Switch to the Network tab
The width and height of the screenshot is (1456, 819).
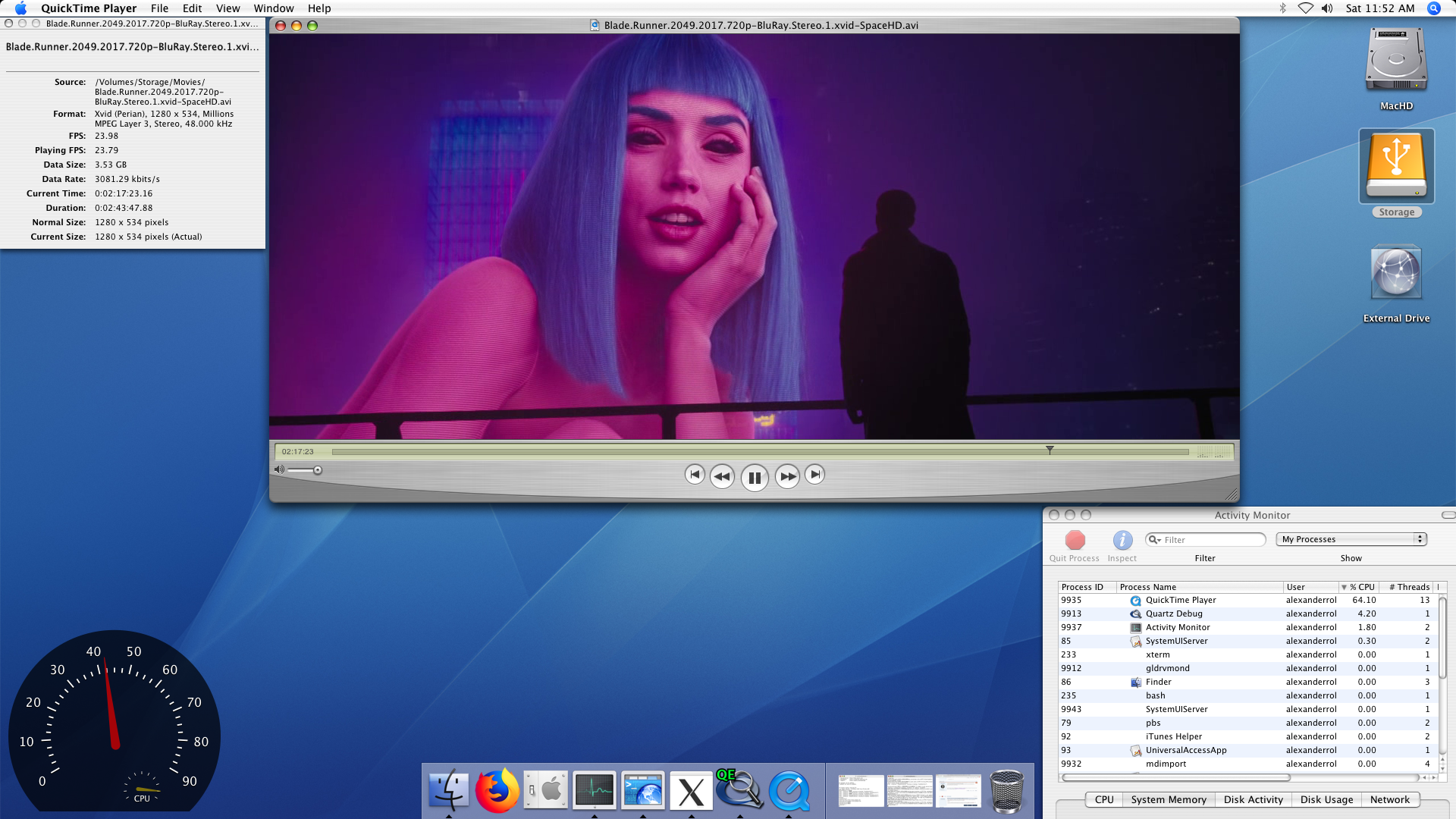(x=1390, y=799)
